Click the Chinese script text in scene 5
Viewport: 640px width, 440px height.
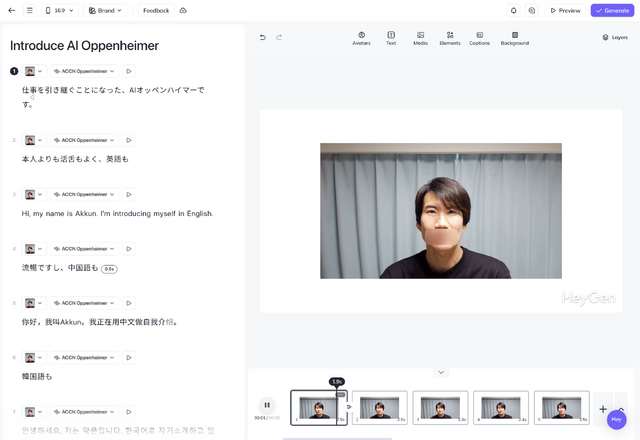coord(100,322)
